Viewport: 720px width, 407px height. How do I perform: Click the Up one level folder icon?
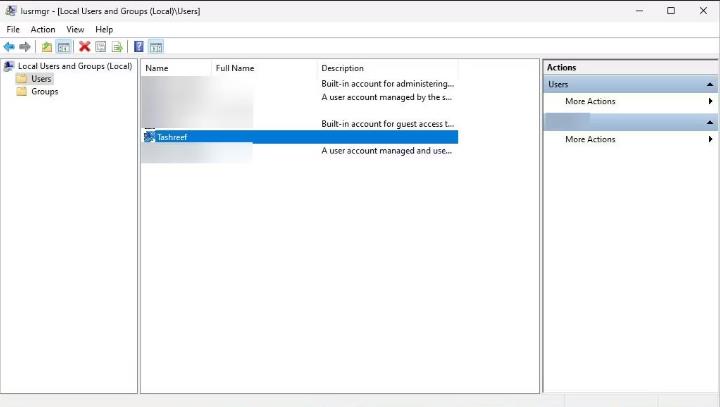pyautogui.click(x=46, y=47)
